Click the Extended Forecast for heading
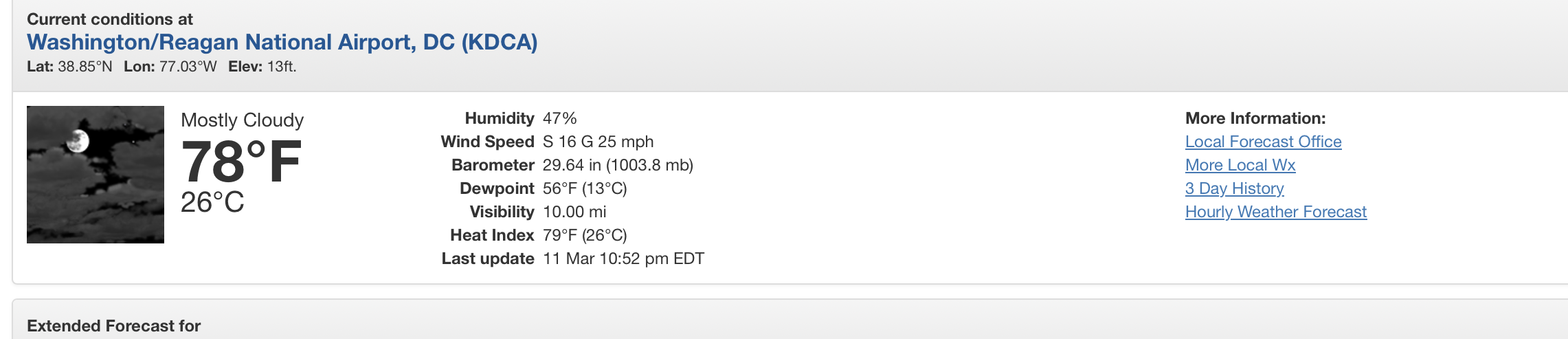 click(113, 326)
